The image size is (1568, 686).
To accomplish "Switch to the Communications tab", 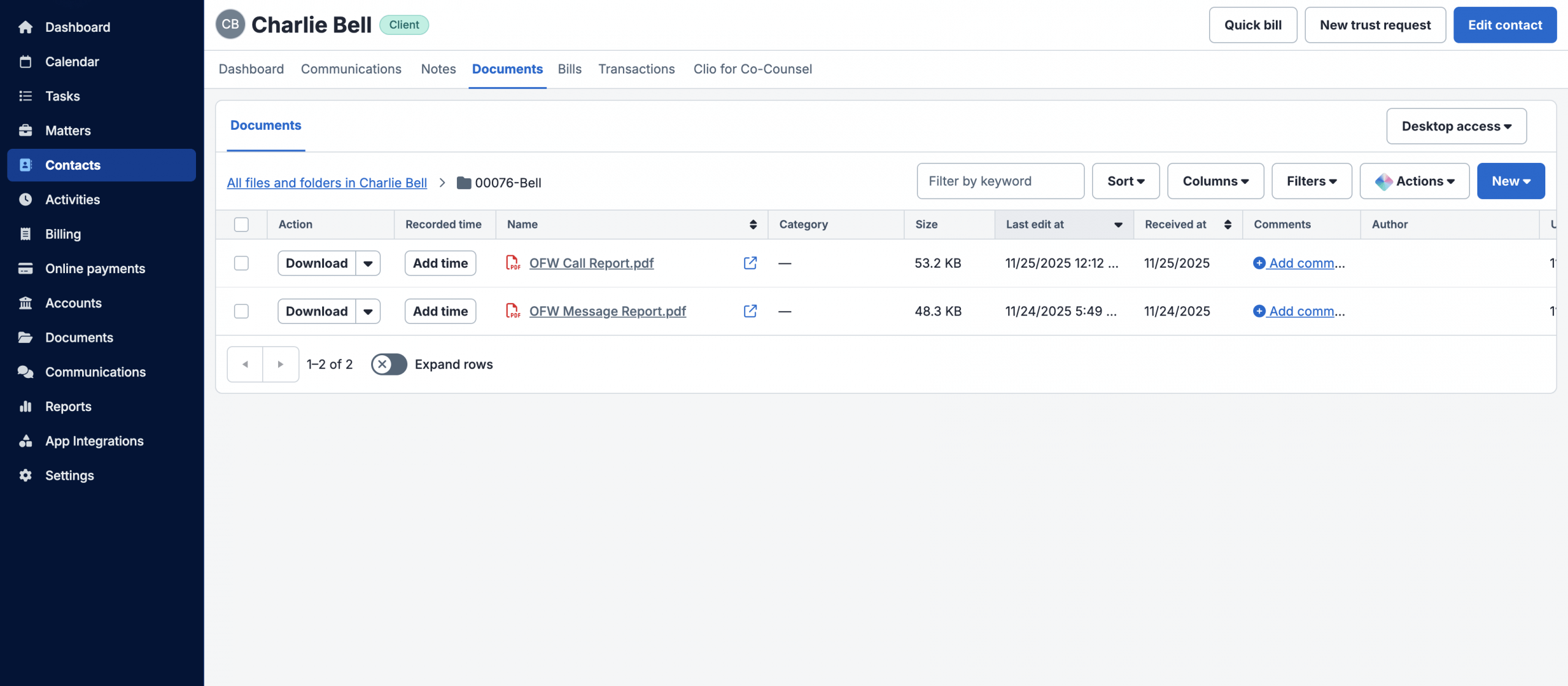I will click(x=351, y=69).
